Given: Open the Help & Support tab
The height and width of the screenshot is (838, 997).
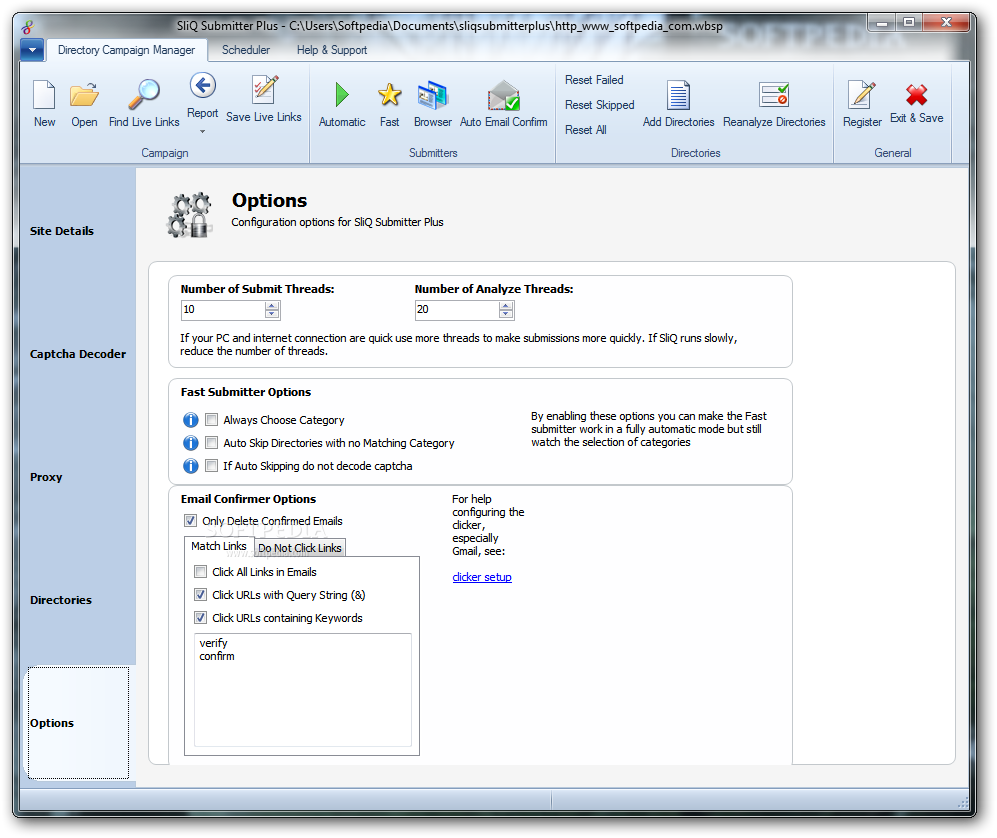Looking at the screenshot, I should pos(331,50).
